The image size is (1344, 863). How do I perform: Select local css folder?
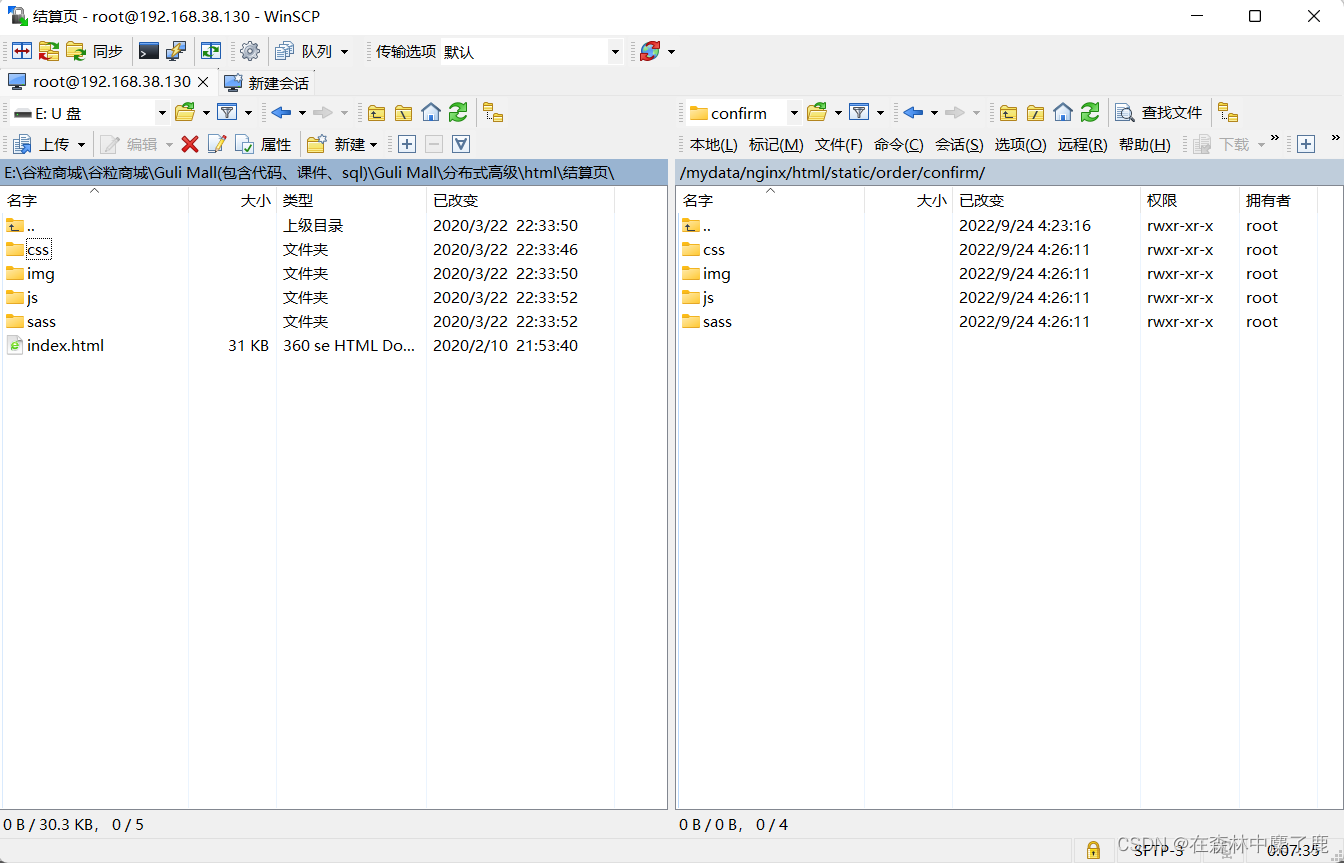point(38,250)
